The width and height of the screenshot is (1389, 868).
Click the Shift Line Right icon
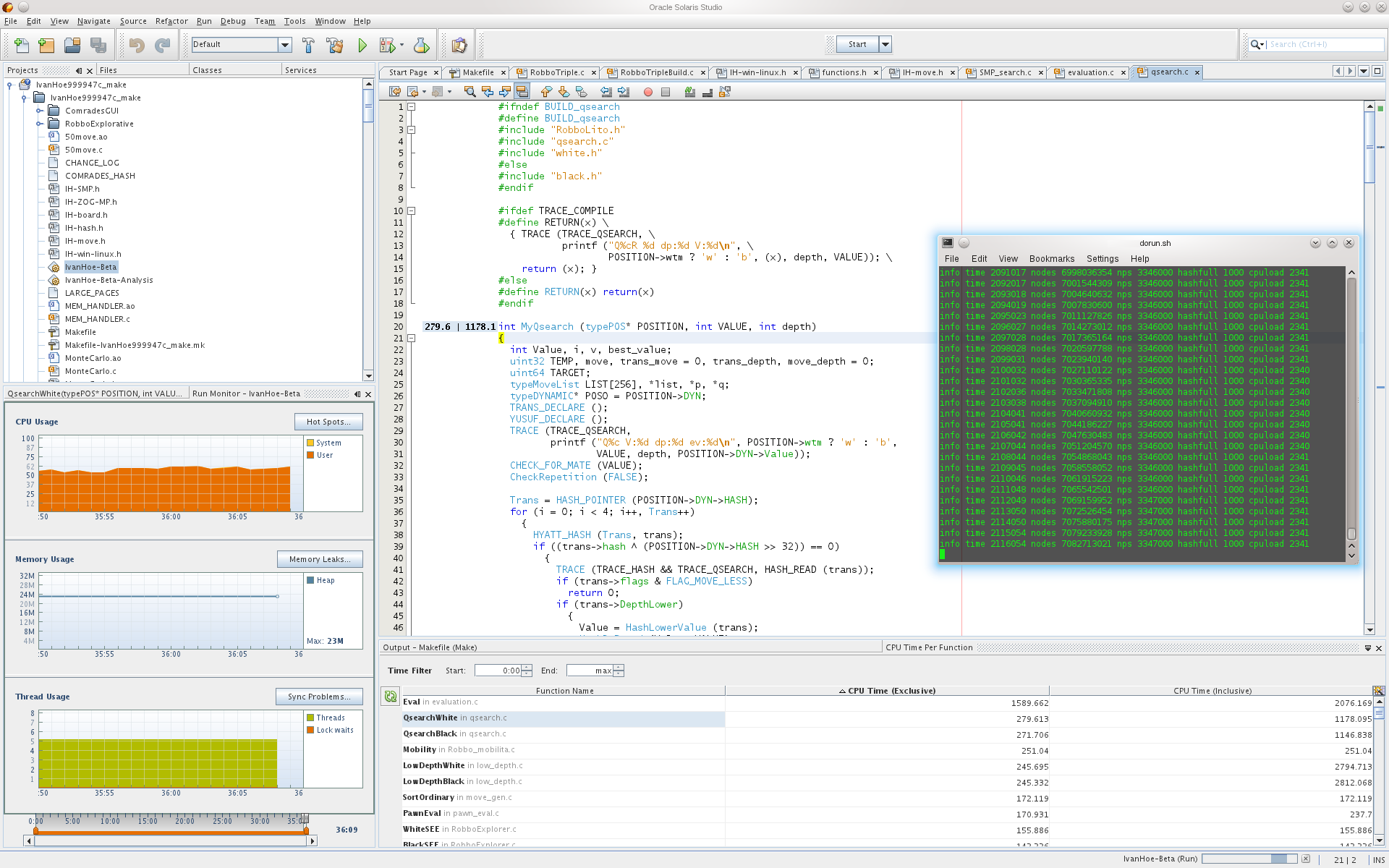(624, 92)
